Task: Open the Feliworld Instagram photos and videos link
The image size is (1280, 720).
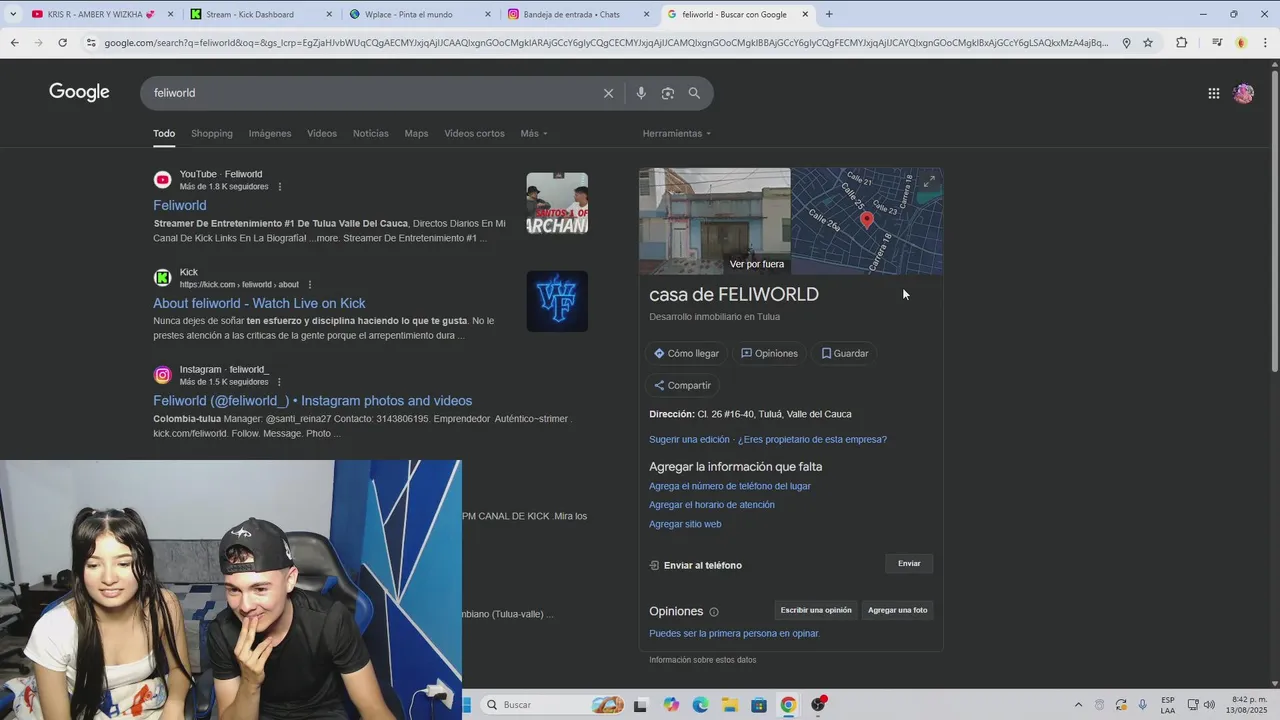Action: click(312, 401)
